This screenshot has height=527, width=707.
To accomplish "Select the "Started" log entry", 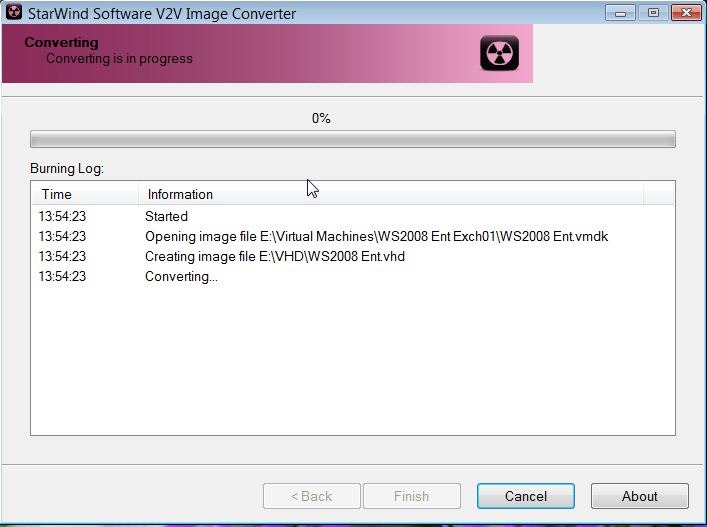I will [353, 216].
